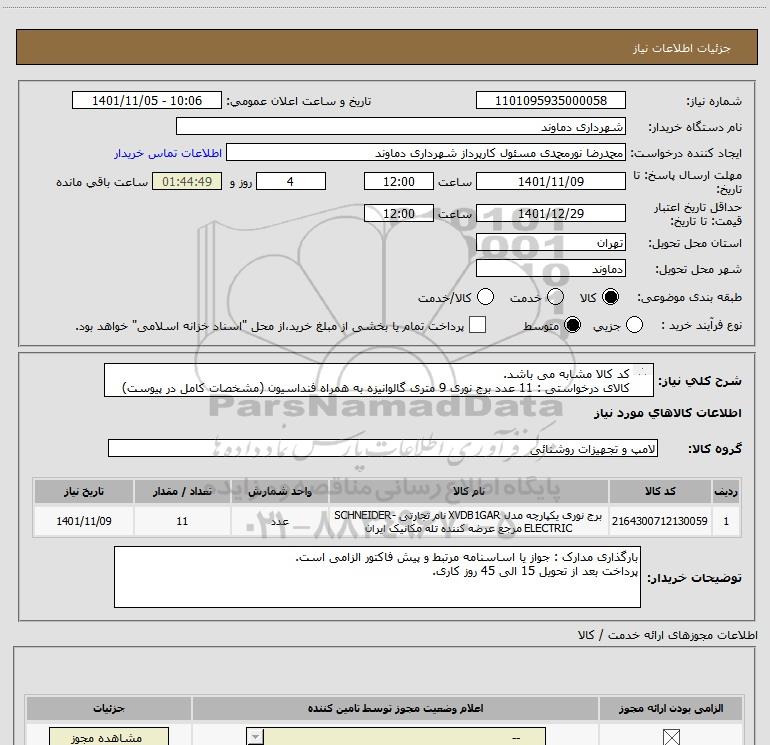Click the کد کالا column header
Viewport: 770px width, 745px height.
click(x=660, y=491)
